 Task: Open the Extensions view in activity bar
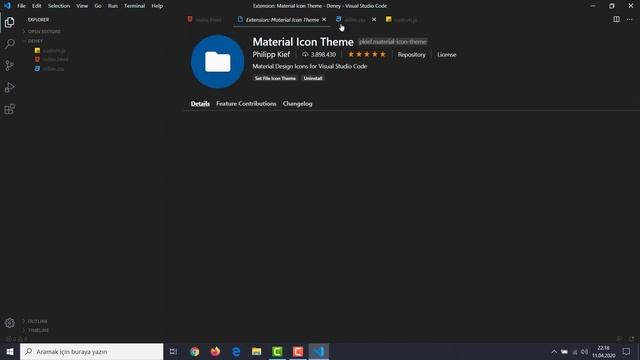(x=9, y=109)
